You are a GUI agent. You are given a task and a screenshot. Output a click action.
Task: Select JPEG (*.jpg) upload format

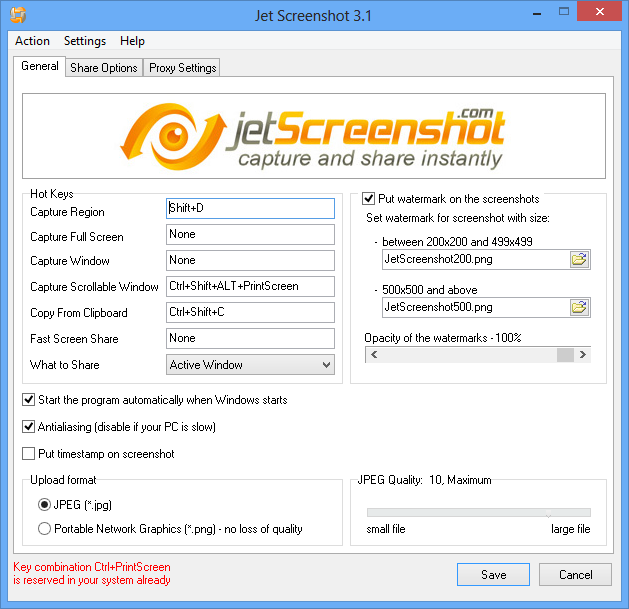pyautogui.click(x=44, y=504)
